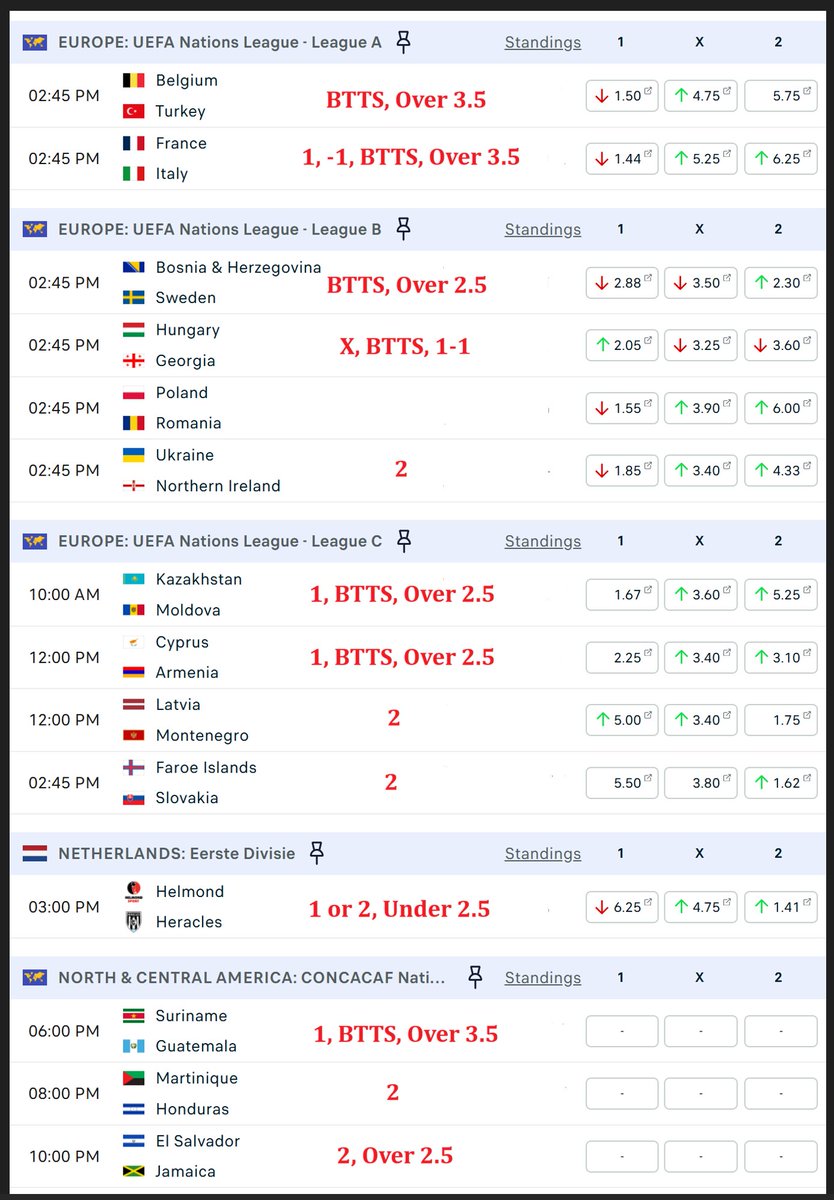
Task: Select Belgium home win odds 1.50
Action: [x=622, y=96]
